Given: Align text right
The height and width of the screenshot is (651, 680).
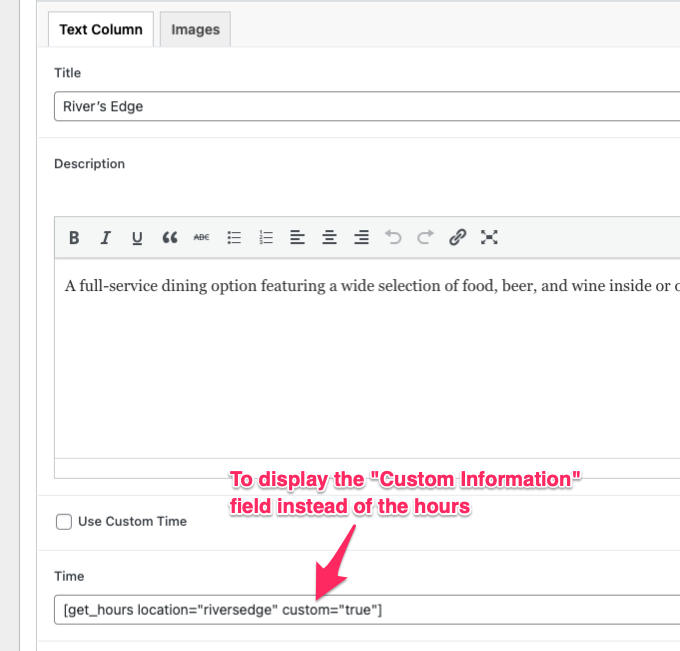Looking at the screenshot, I should (x=361, y=238).
